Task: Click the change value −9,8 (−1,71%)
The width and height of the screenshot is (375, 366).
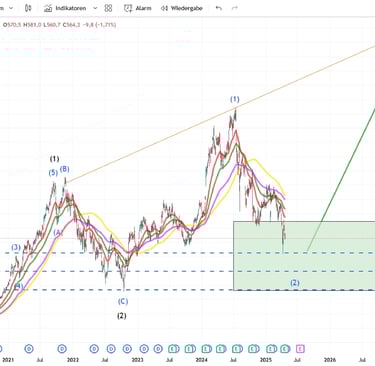Action: point(99,25)
